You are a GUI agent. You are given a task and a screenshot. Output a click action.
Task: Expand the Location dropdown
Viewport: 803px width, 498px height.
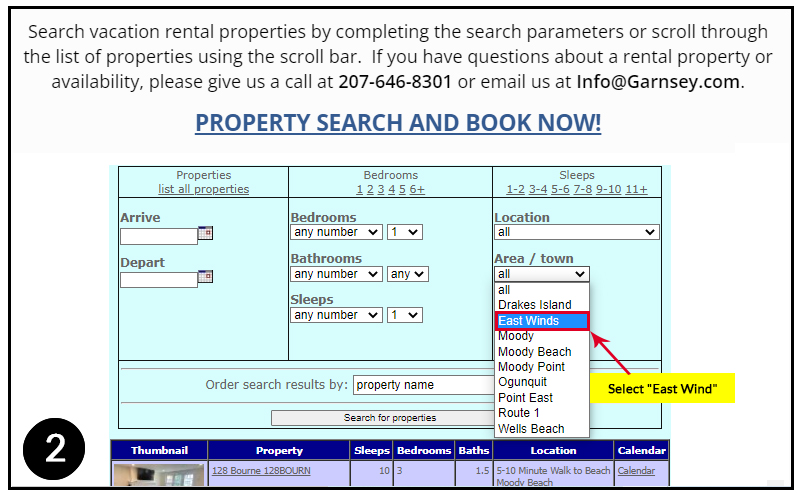576,232
